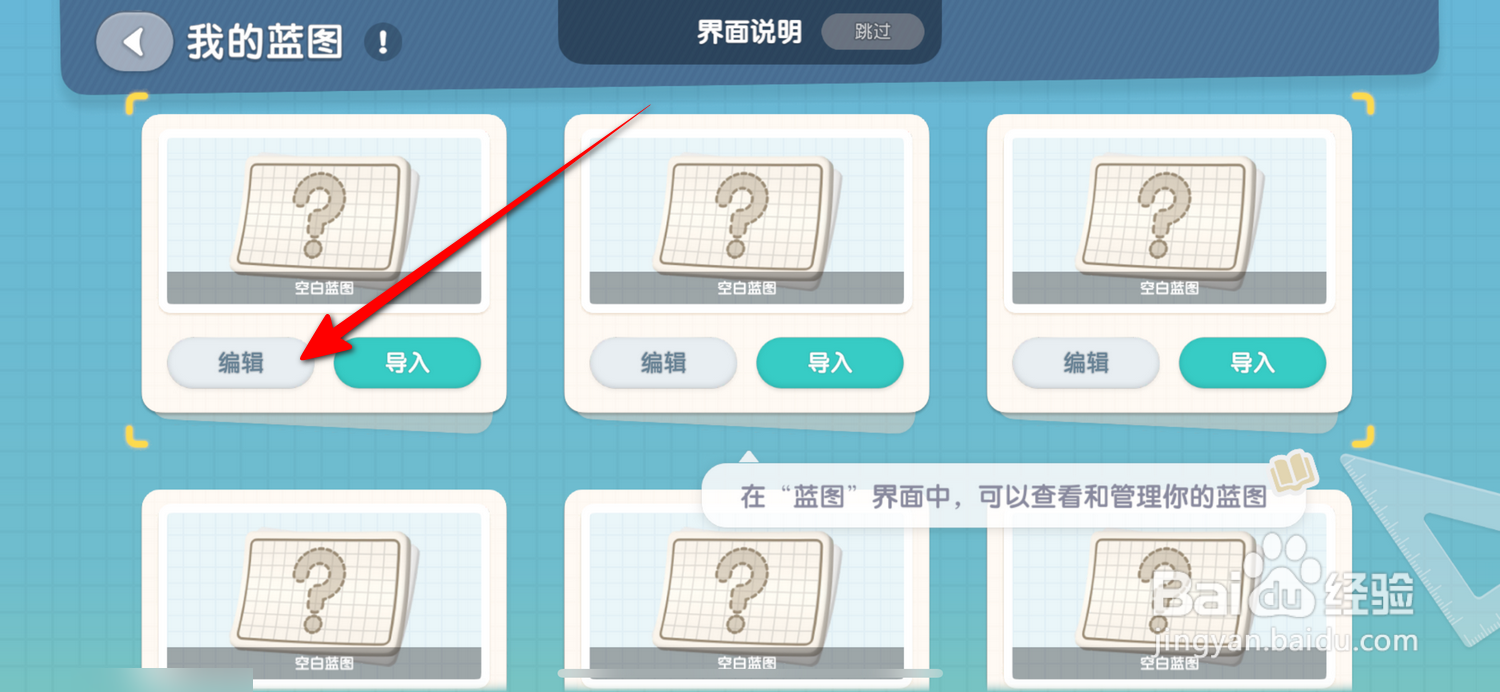Tap the 界面说明 tutorial header
This screenshot has height=692, width=1500.
click(x=749, y=32)
